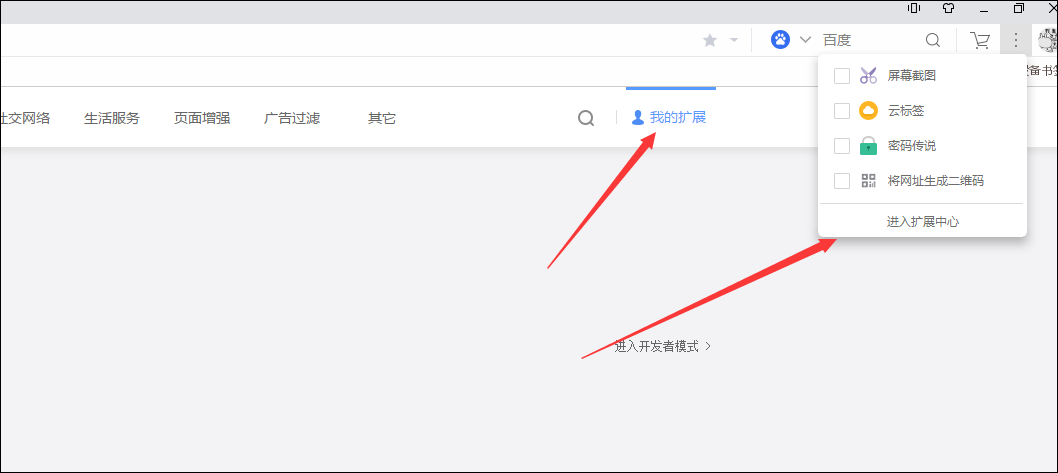
Task: Click the scissors screenshot icon
Action: tap(868, 76)
